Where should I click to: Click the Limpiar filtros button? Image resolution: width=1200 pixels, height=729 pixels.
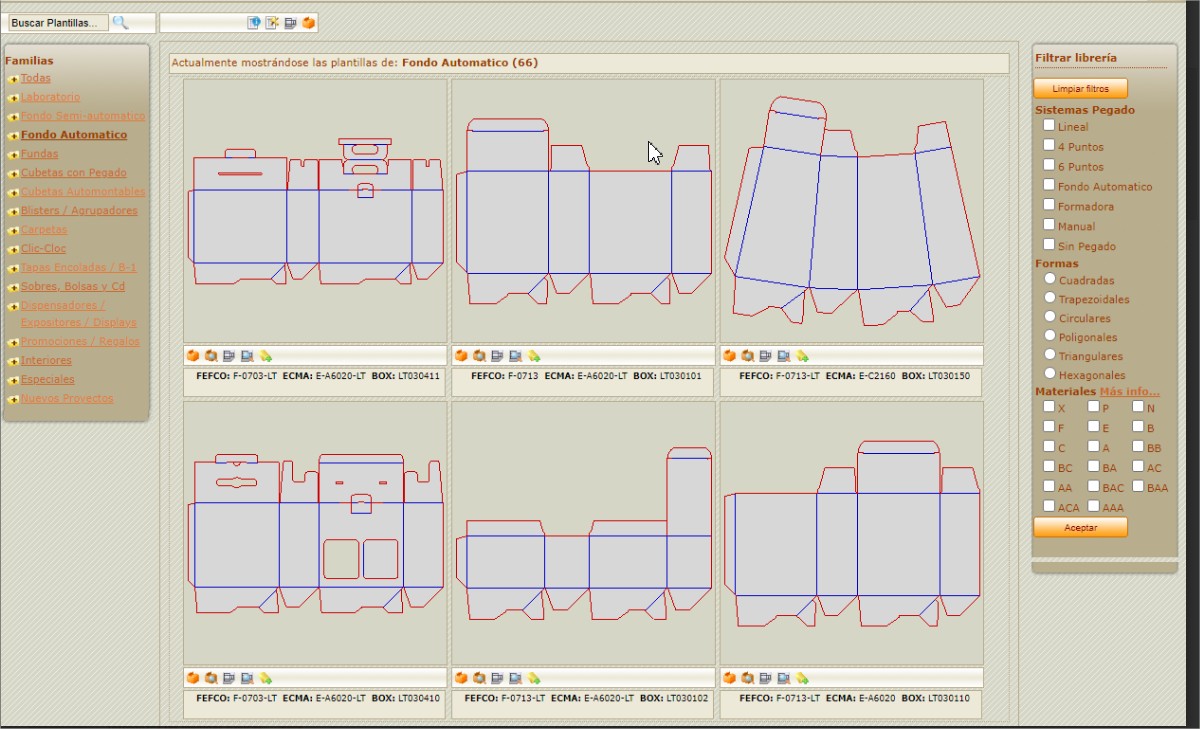click(1080, 89)
